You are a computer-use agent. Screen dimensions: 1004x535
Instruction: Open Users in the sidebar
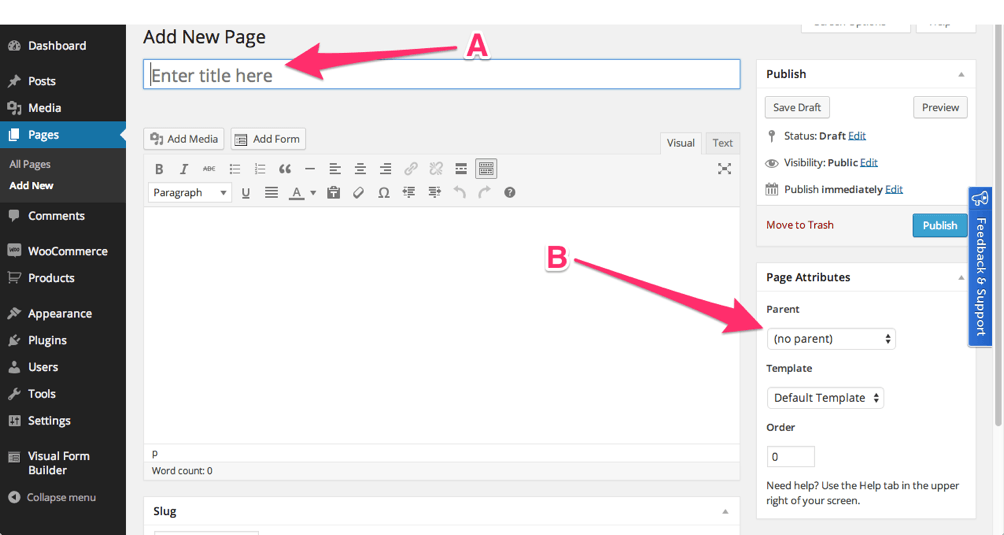[63, 367]
